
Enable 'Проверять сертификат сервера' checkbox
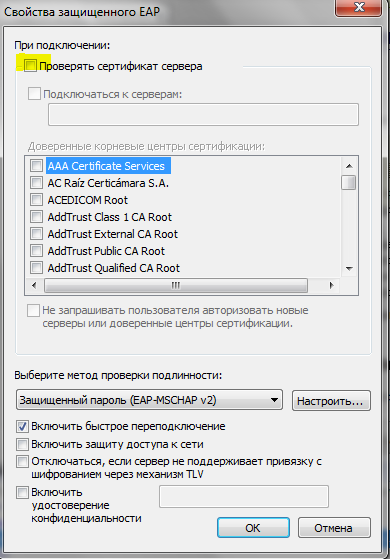(x=30, y=66)
